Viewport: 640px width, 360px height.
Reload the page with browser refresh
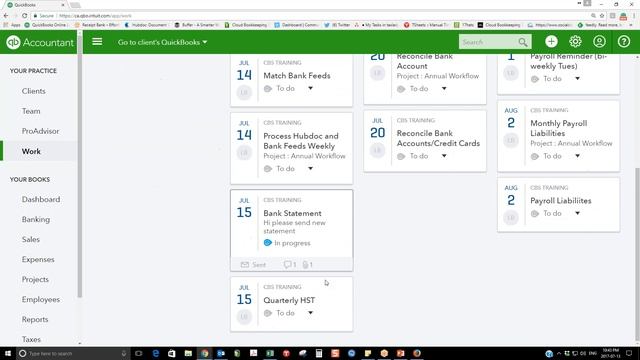(x=24, y=16)
